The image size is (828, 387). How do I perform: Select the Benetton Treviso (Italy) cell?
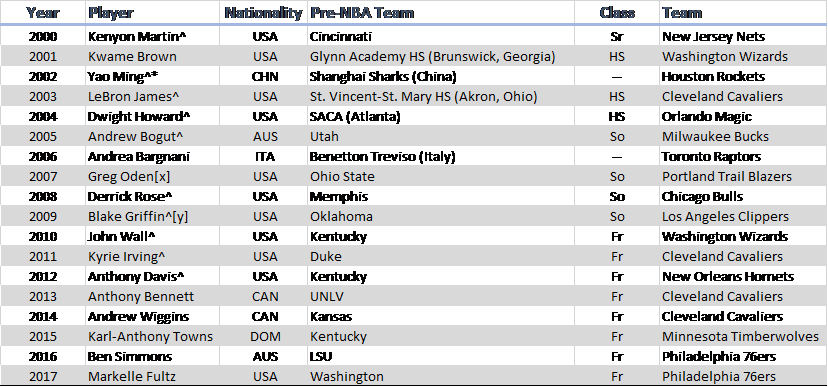(441, 156)
